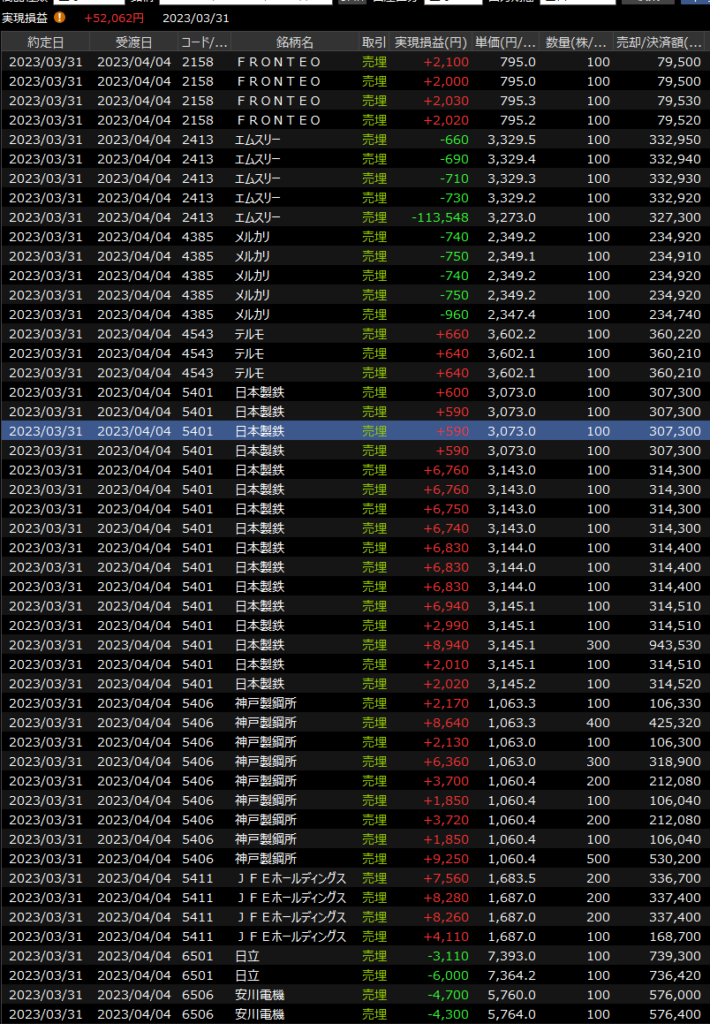Select the エムスリー row with -113,548 loss

click(355, 217)
